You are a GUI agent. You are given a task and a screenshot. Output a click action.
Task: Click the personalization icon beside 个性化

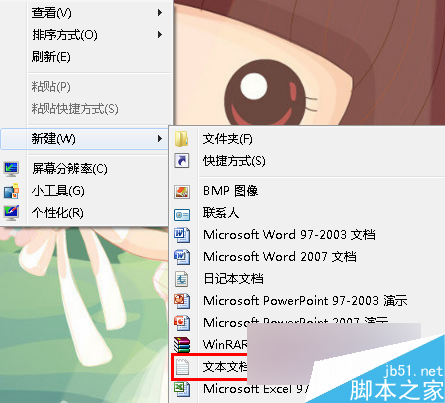[x=11, y=213]
